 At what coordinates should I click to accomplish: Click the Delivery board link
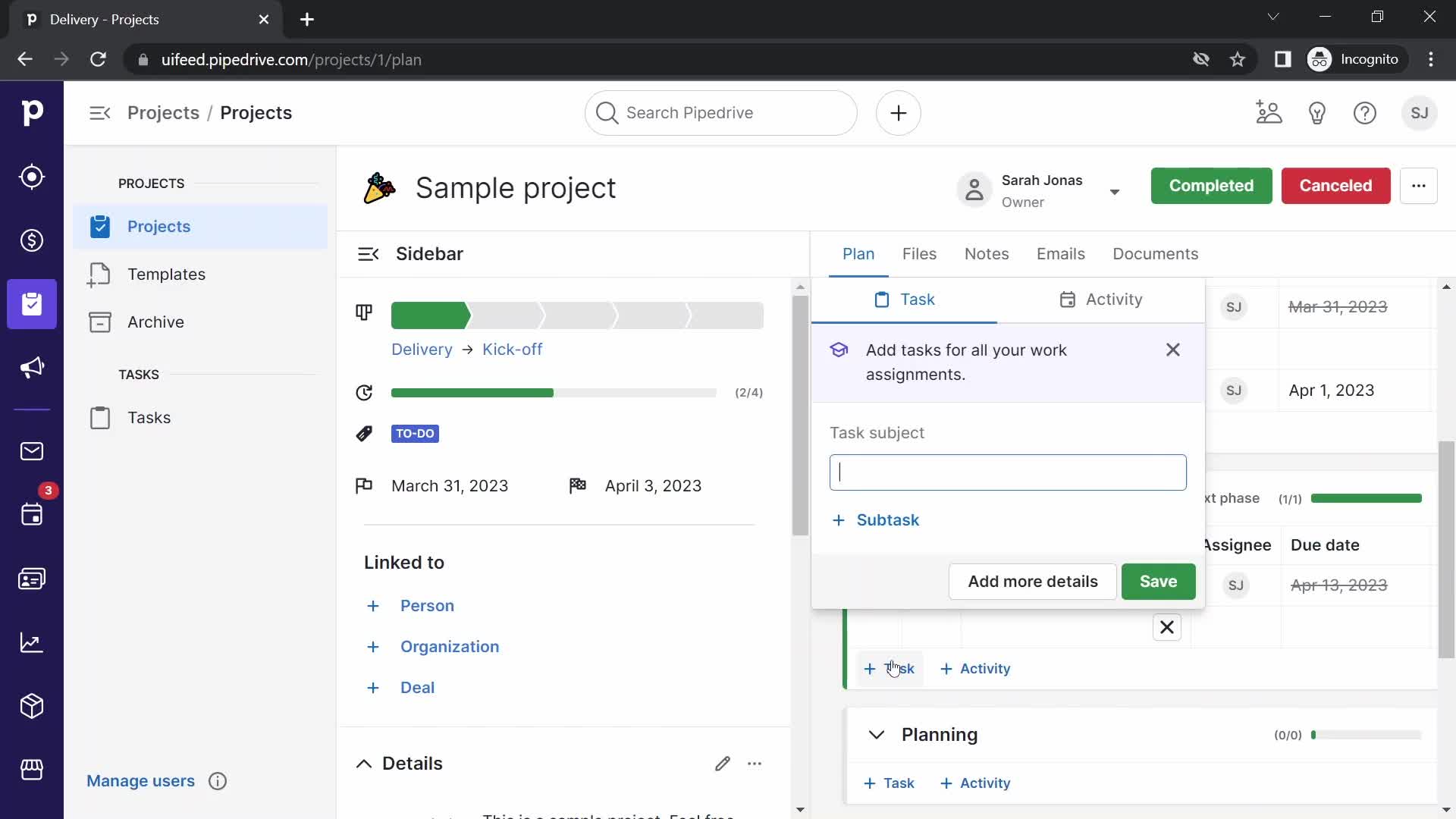pos(422,350)
